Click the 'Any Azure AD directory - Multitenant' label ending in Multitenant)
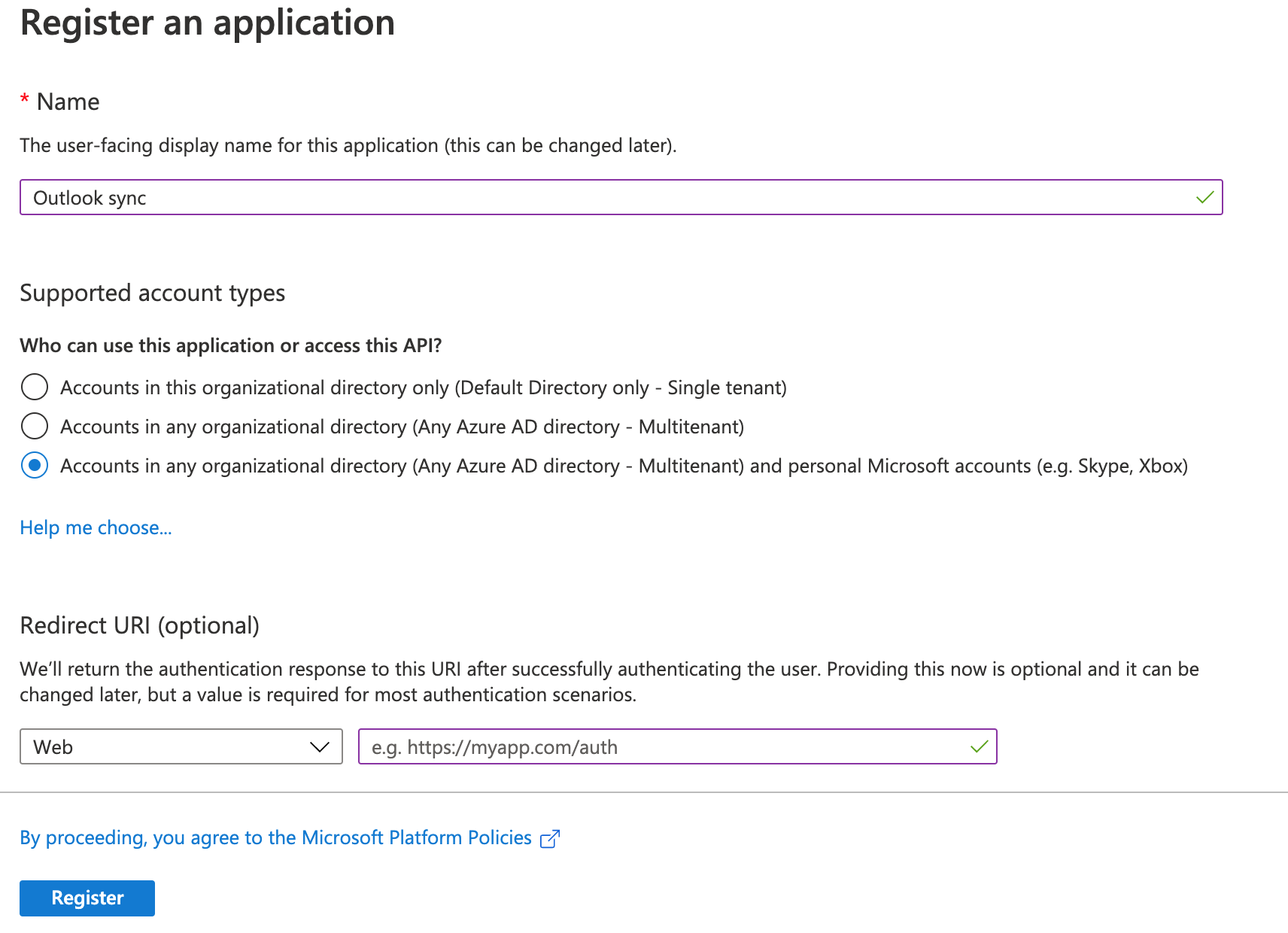The height and width of the screenshot is (933, 1288). [402, 427]
